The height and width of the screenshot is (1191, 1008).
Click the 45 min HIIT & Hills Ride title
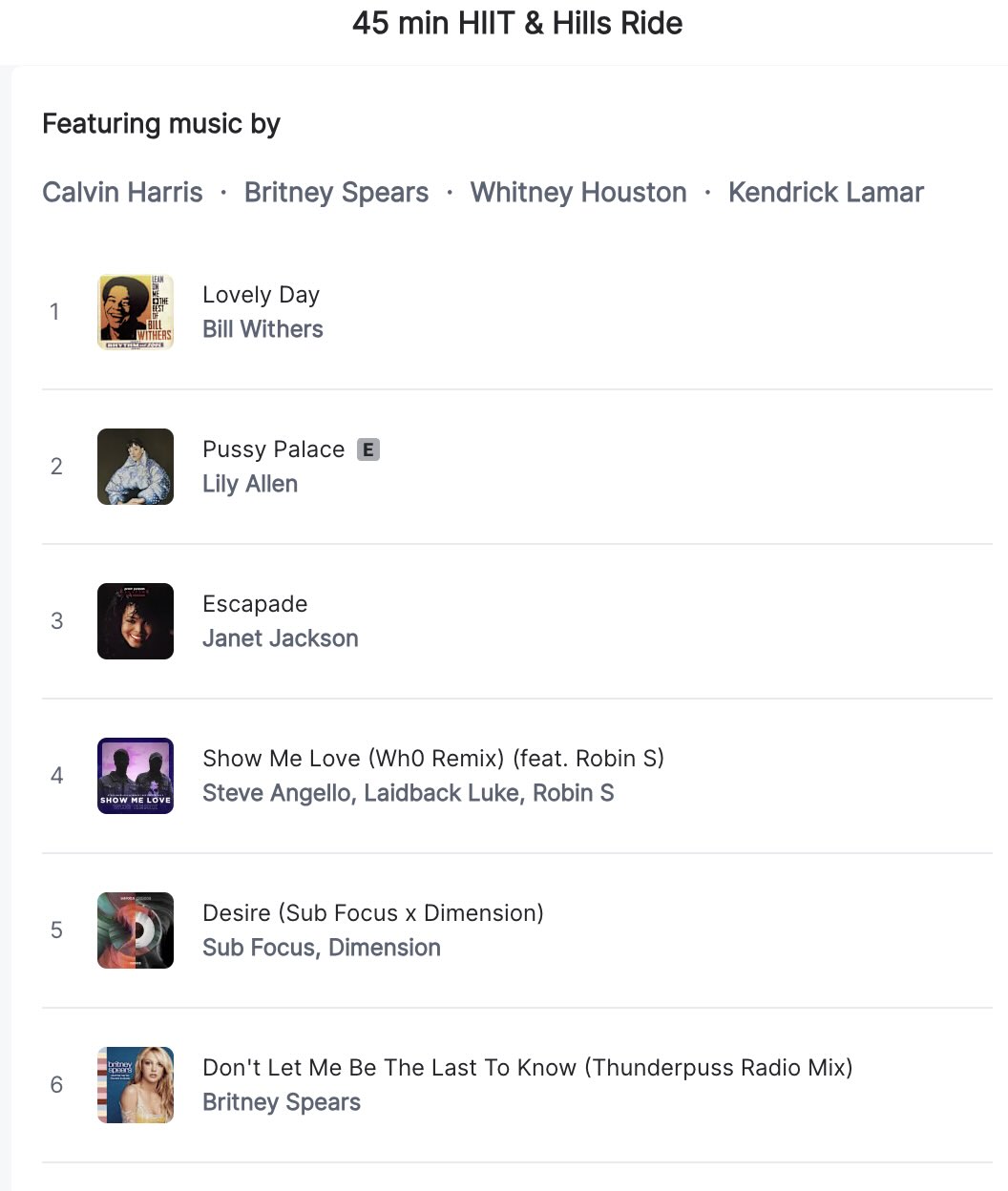[x=518, y=23]
